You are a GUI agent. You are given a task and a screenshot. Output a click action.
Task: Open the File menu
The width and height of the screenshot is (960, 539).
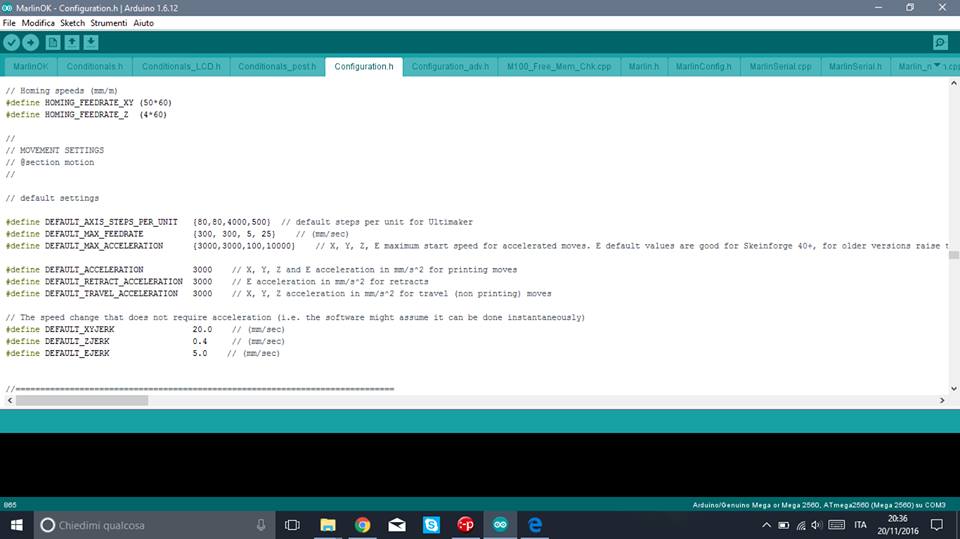(9, 23)
